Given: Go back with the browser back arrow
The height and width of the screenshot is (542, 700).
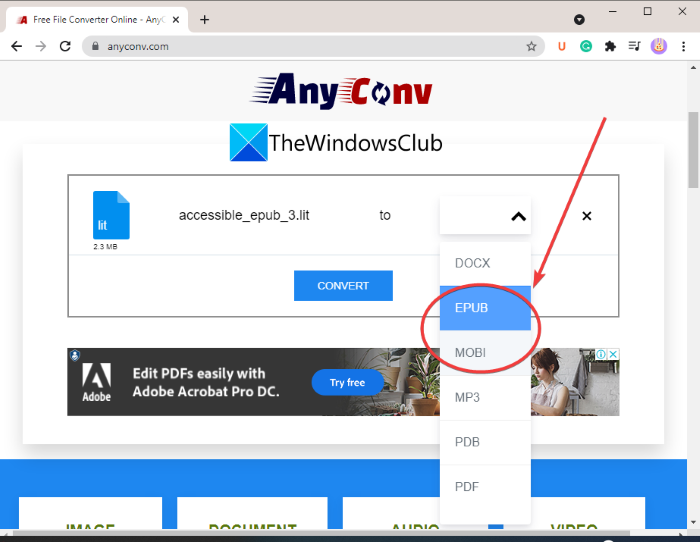Looking at the screenshot, I should coord(17,46).
